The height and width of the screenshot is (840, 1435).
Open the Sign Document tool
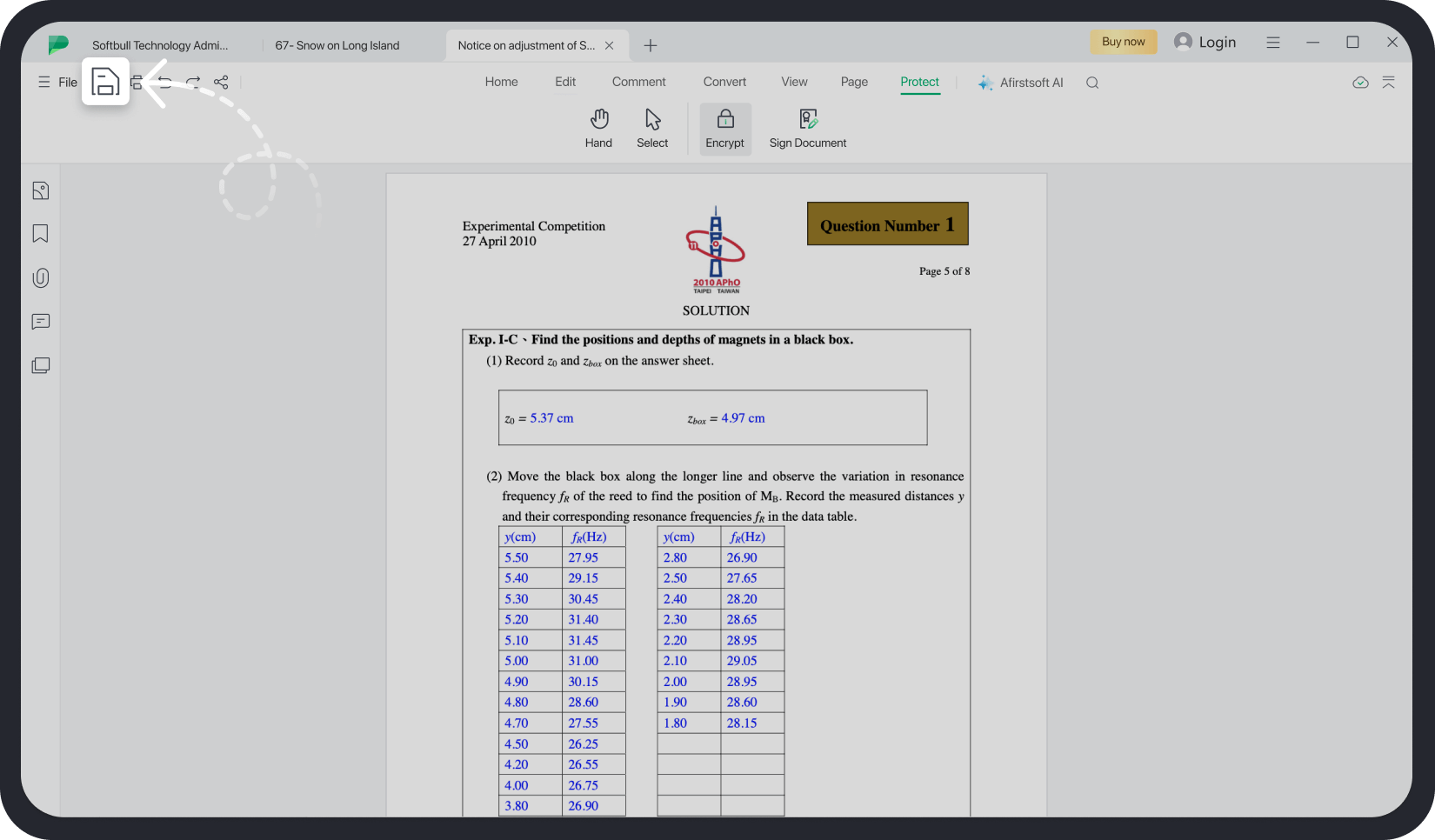(x=808, y=129)
